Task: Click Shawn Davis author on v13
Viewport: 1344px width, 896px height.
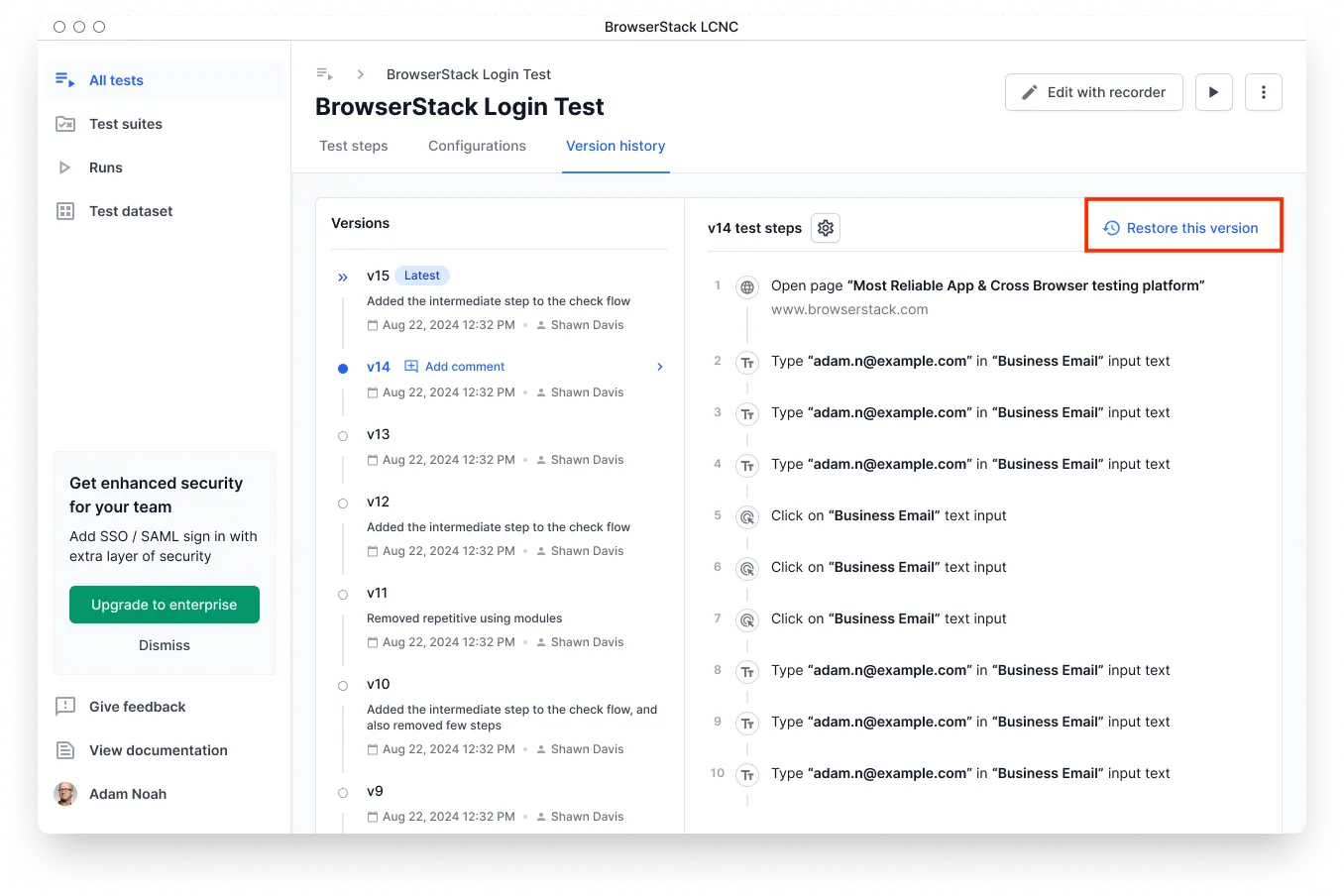Action: click(587, 460)
